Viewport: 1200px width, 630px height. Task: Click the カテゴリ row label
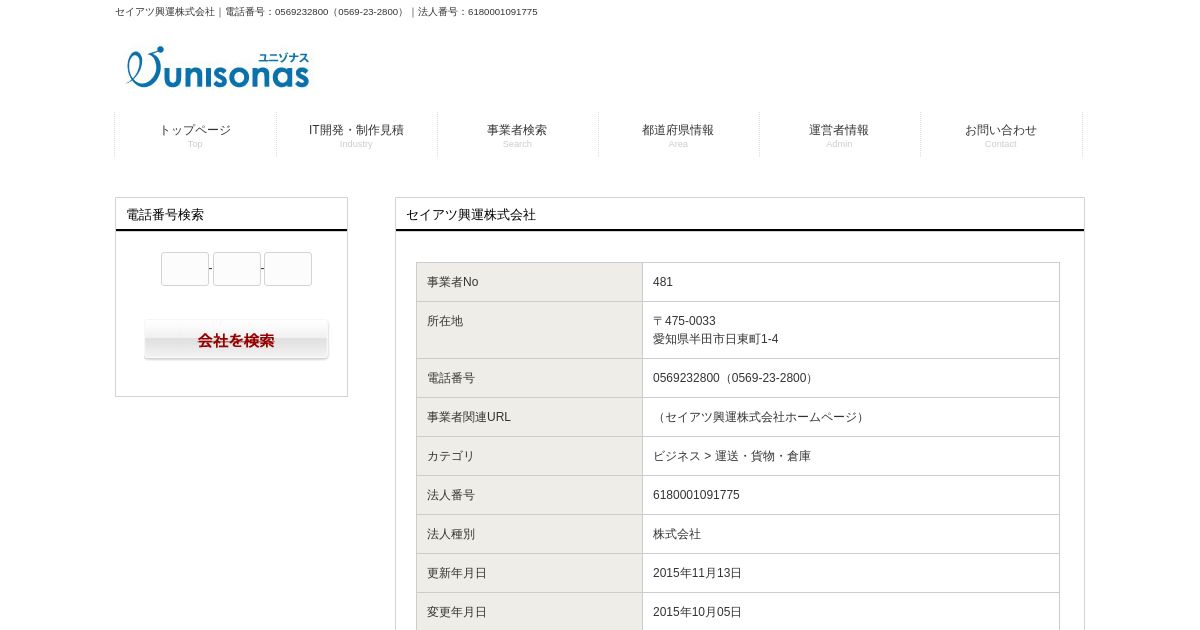[451, 456]
